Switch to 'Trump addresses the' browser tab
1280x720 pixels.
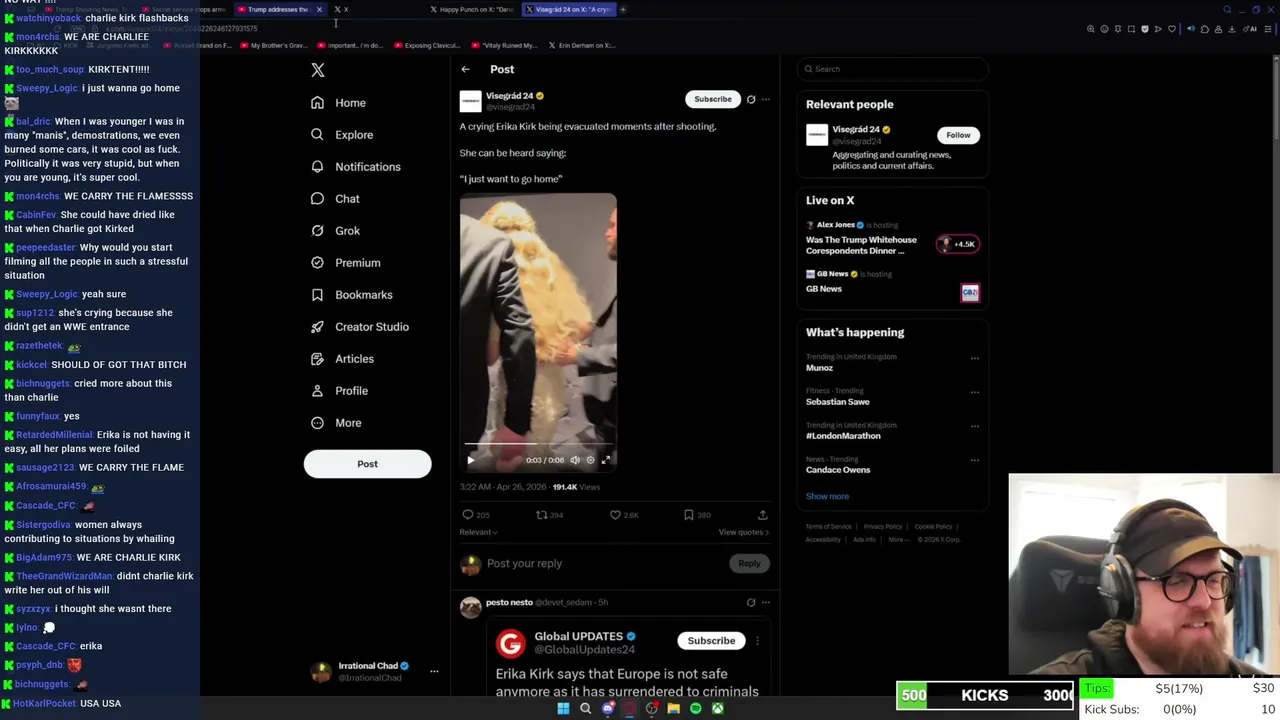(x=280, y=9)
